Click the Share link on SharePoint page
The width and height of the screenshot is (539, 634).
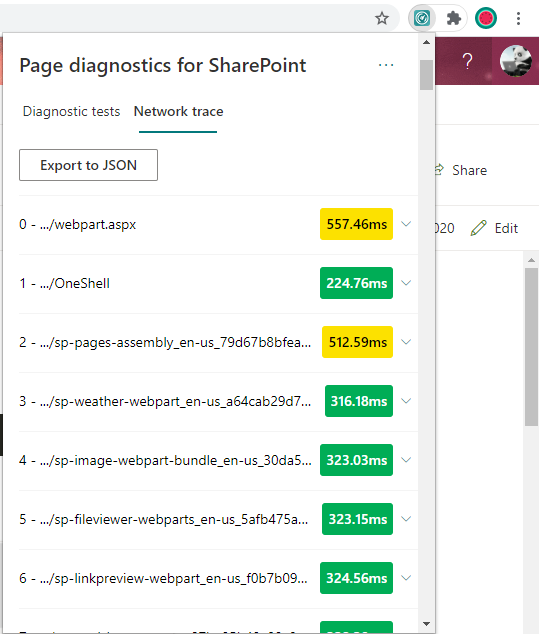[469, 170]
